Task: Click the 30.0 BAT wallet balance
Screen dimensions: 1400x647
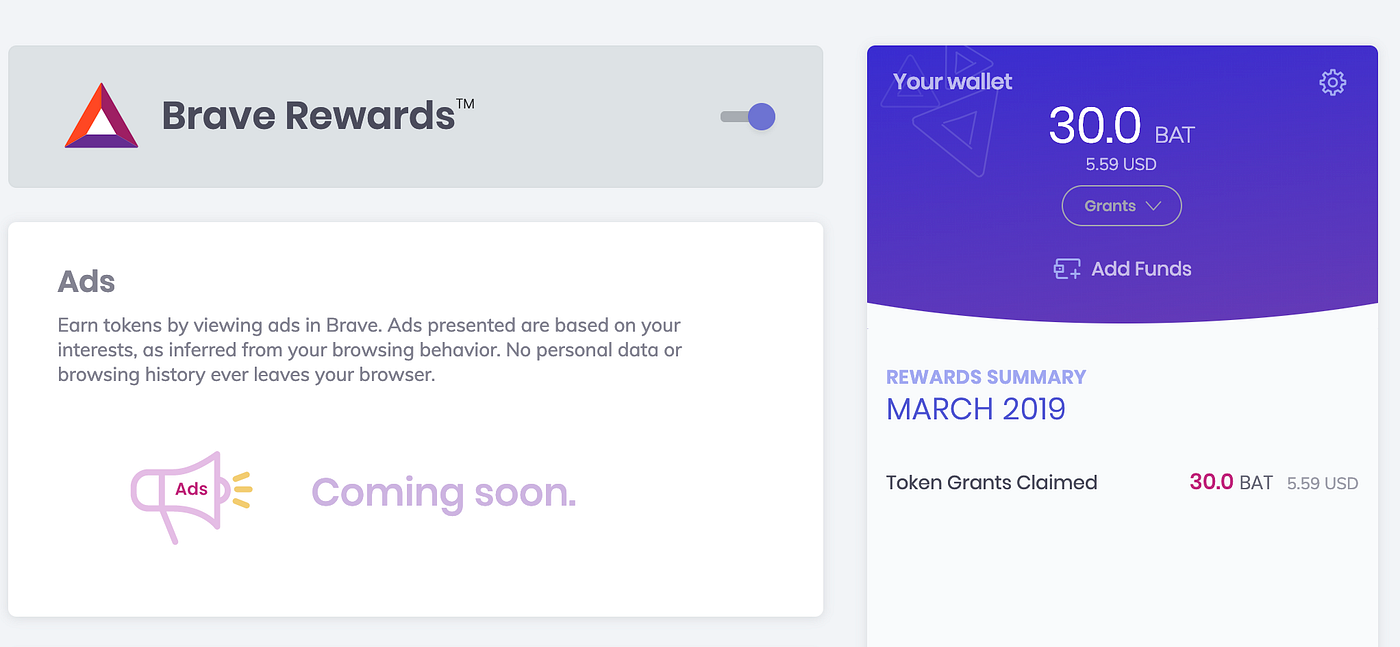Action: tap(1122, 127)
